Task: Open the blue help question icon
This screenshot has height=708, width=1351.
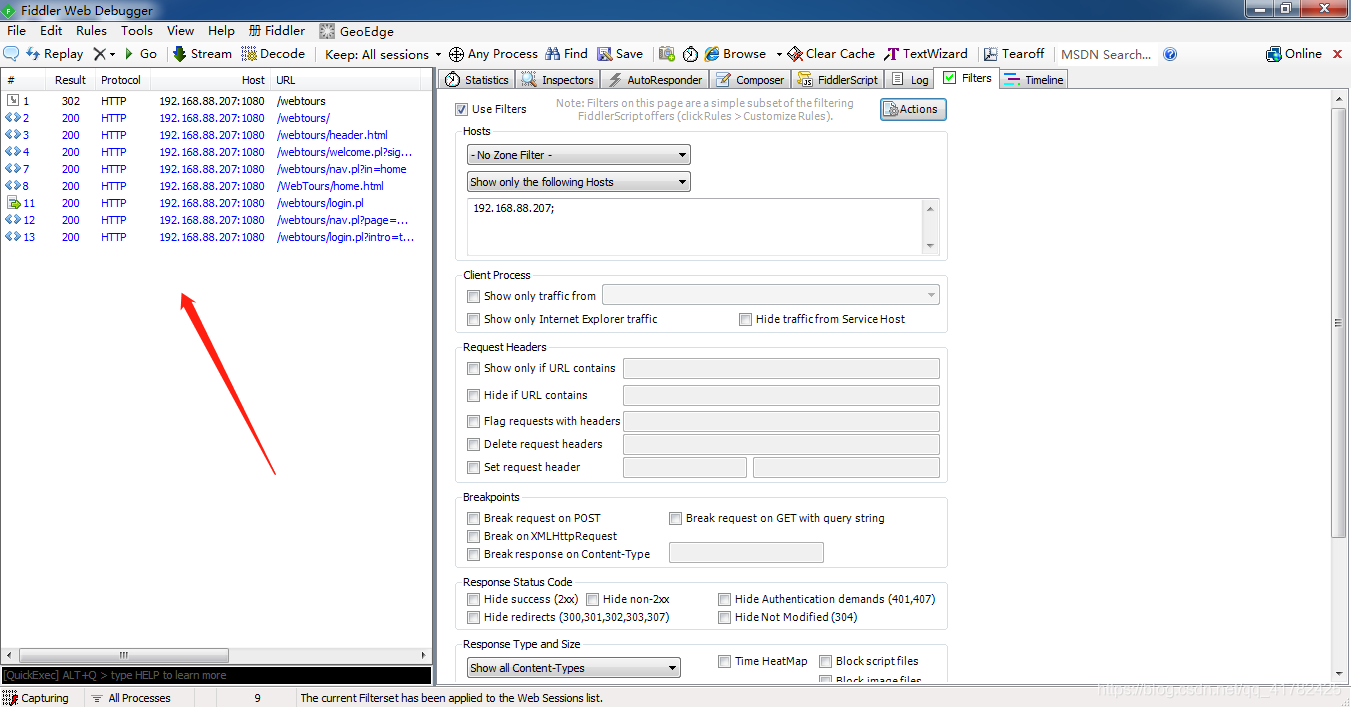Action: (1171, 54)
